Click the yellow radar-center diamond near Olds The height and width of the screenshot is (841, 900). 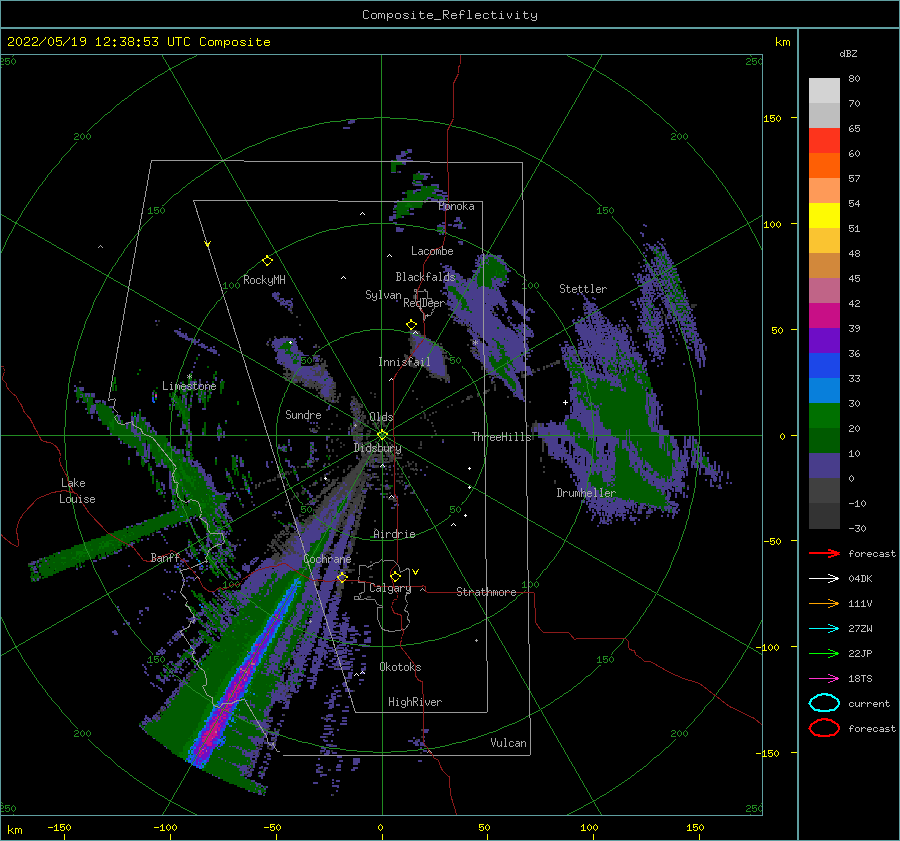tap(382, 435)
